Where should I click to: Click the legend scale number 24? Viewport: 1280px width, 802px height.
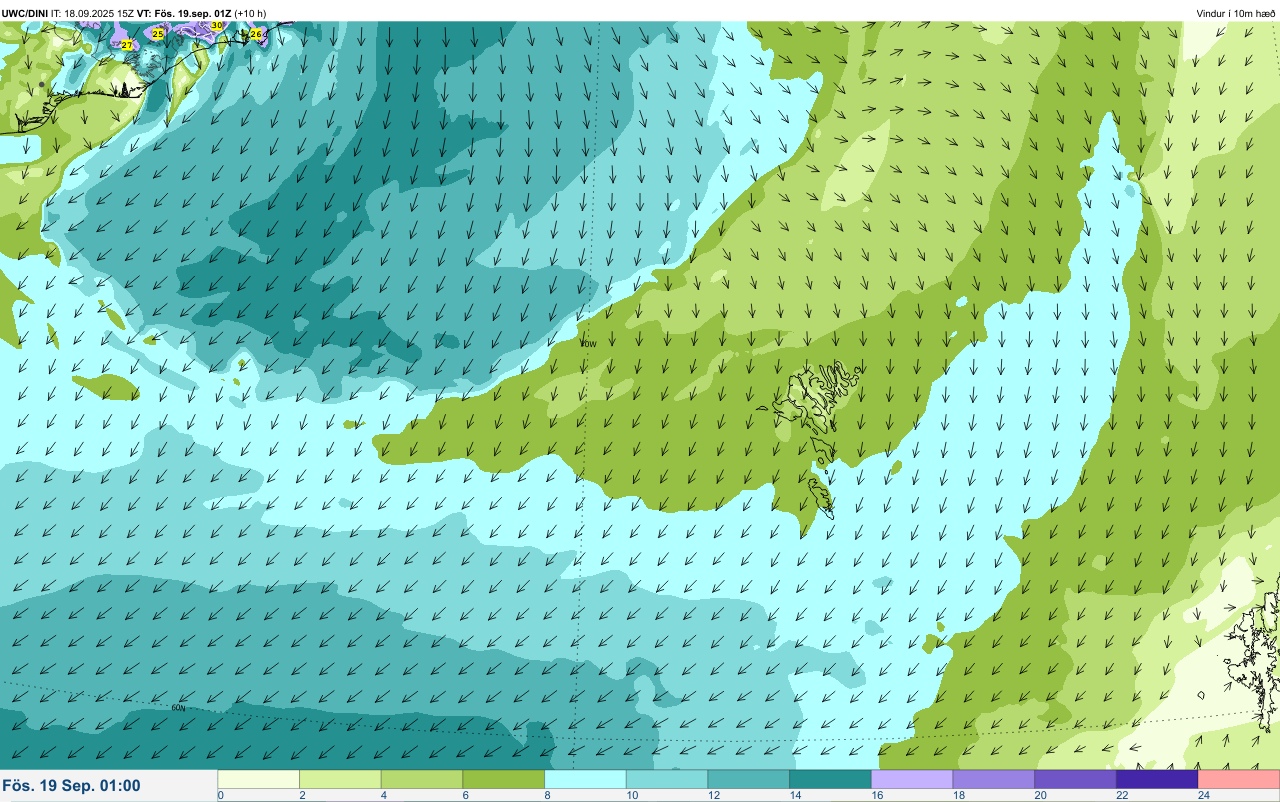coord(1203,795)
